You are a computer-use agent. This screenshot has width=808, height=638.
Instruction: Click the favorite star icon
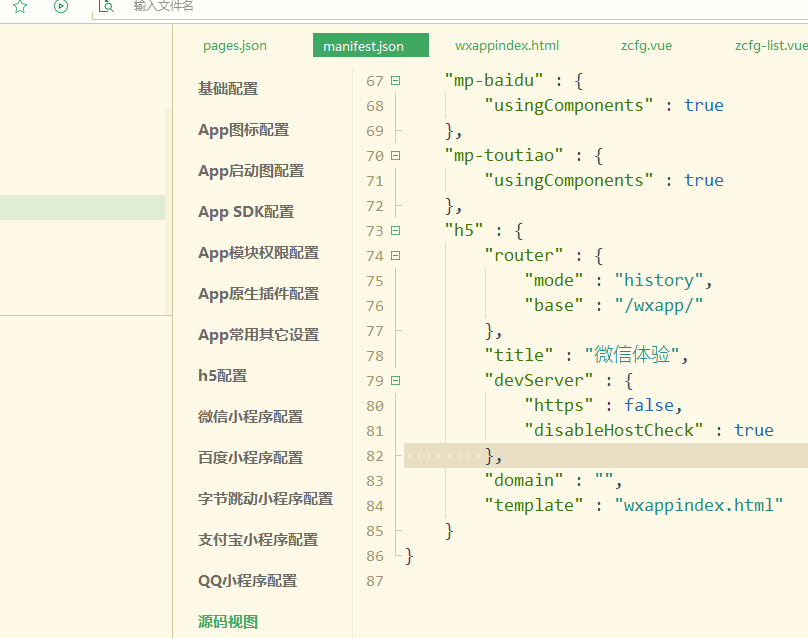coord(19,7)
